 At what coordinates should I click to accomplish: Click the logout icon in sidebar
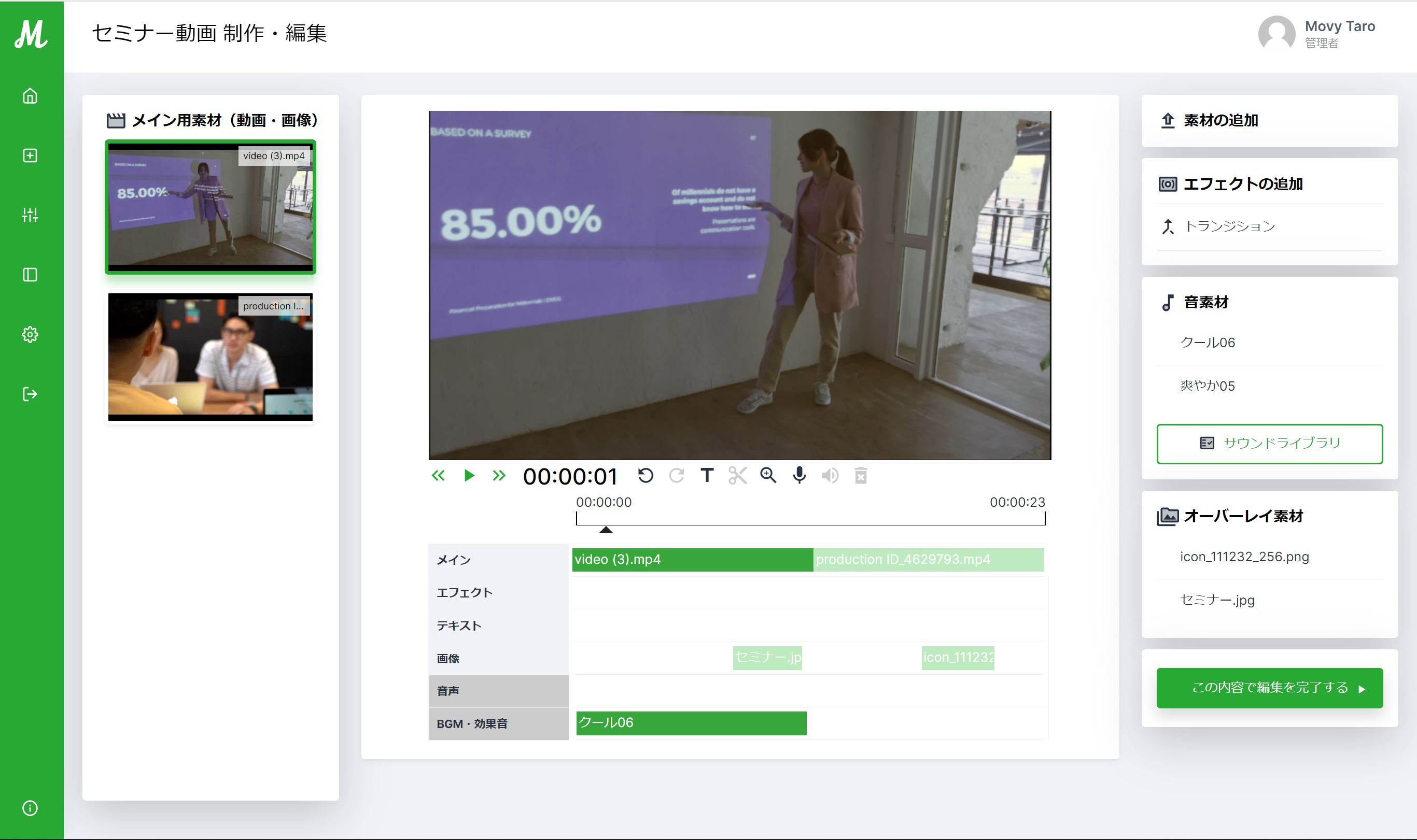(30, 394)
